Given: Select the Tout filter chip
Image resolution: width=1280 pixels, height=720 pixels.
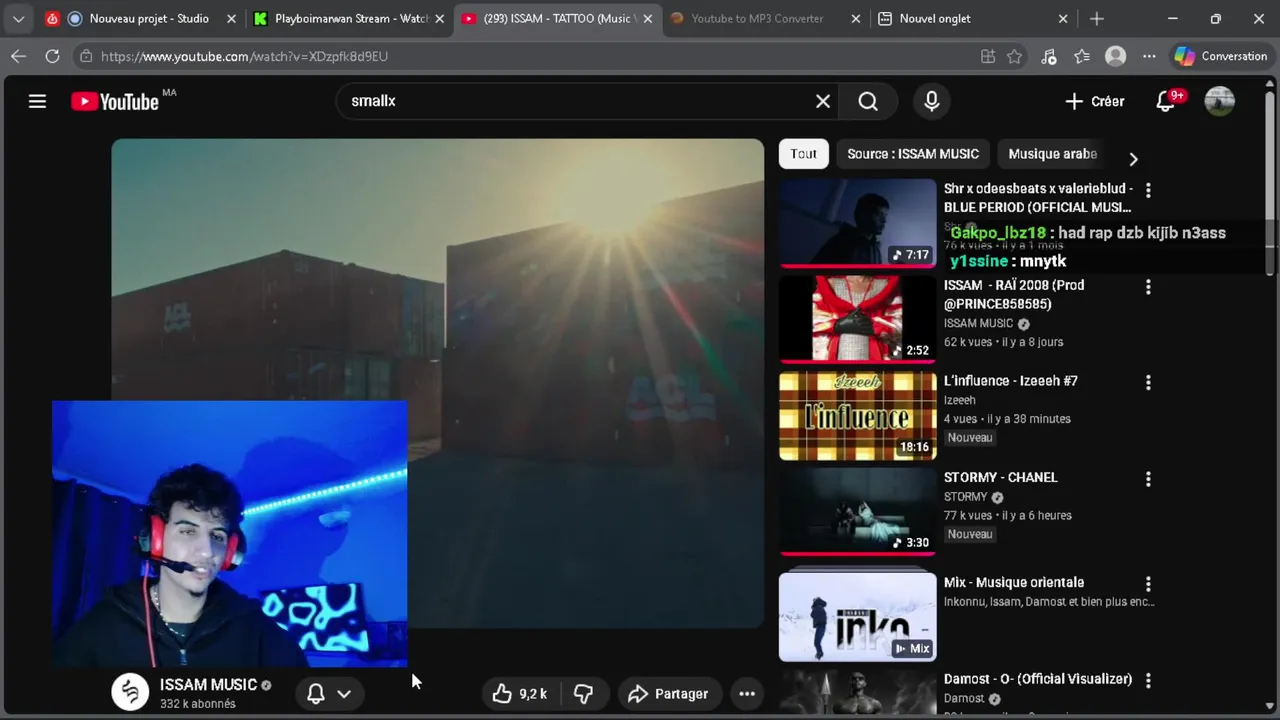Looking at the screenshot, I should [x=803, y=154].
